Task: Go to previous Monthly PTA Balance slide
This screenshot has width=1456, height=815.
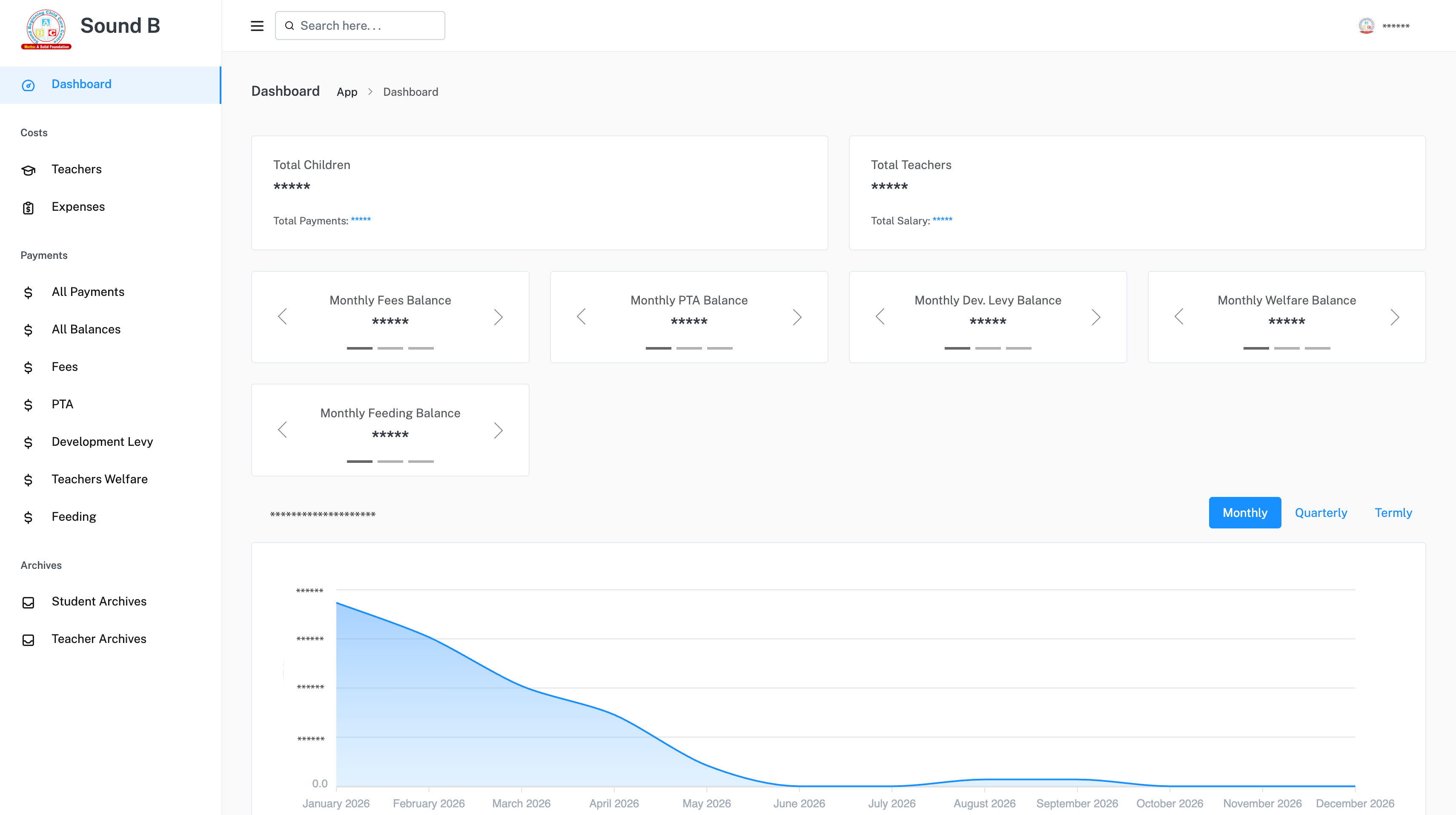Action: [581, 317]
